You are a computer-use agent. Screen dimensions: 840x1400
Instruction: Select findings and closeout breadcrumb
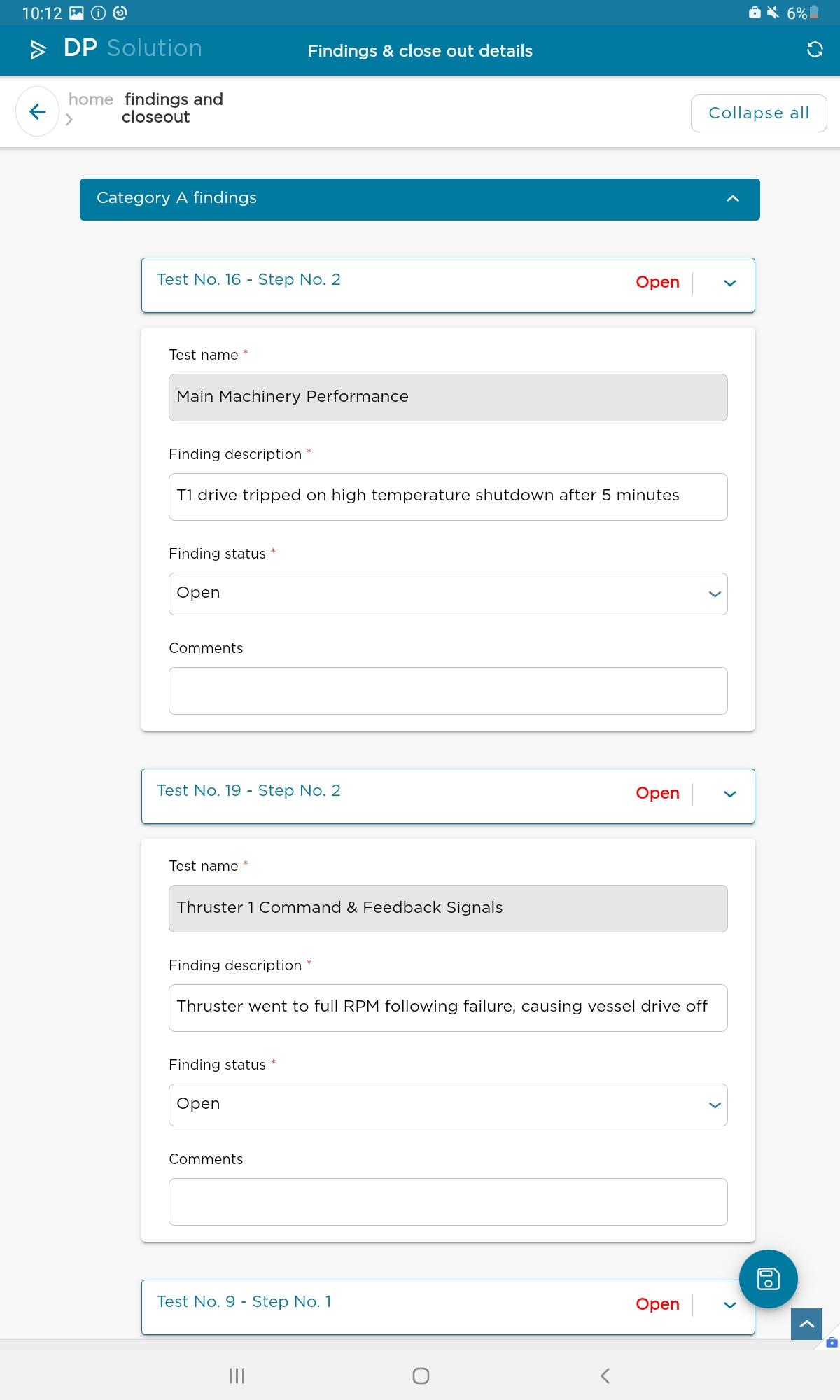(x=172, y=108)
